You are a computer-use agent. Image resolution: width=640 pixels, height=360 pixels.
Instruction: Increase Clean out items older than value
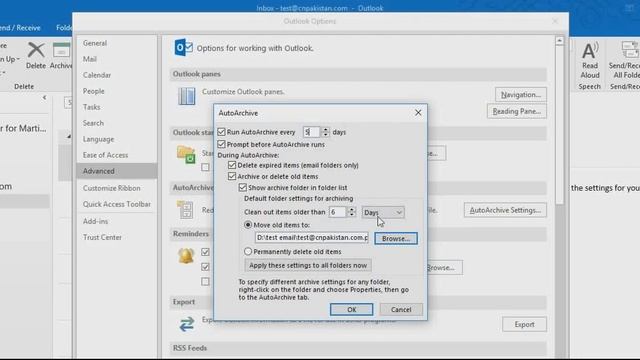coord(351,209)
